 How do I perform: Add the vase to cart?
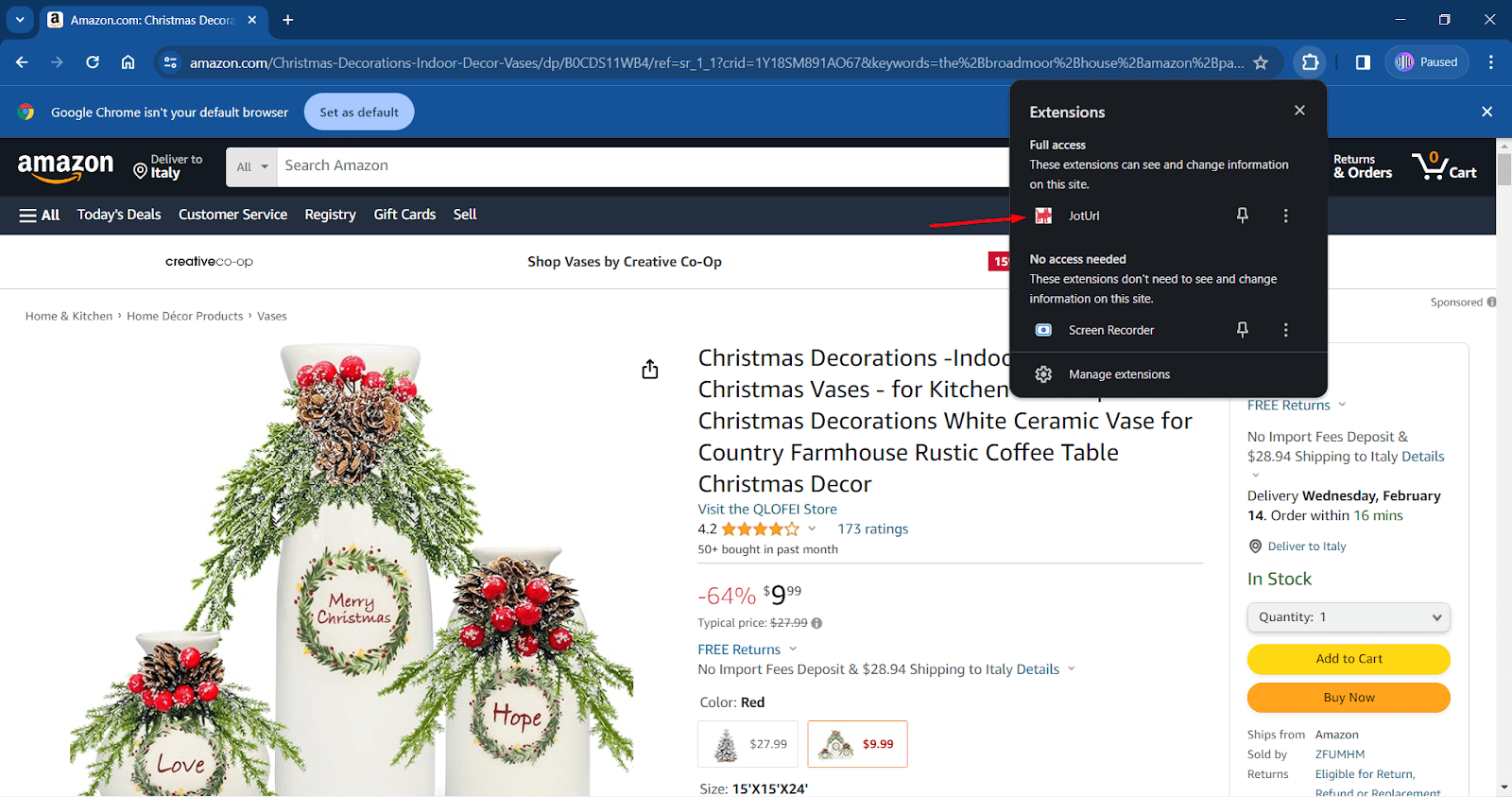[x=1349, y=659]
